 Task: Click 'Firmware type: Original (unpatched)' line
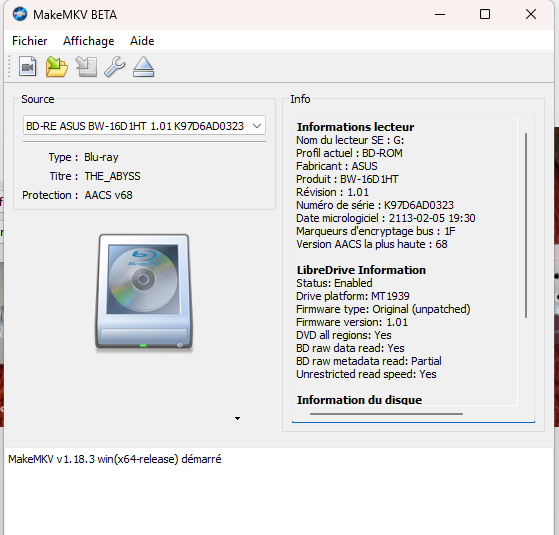[383, 309]
